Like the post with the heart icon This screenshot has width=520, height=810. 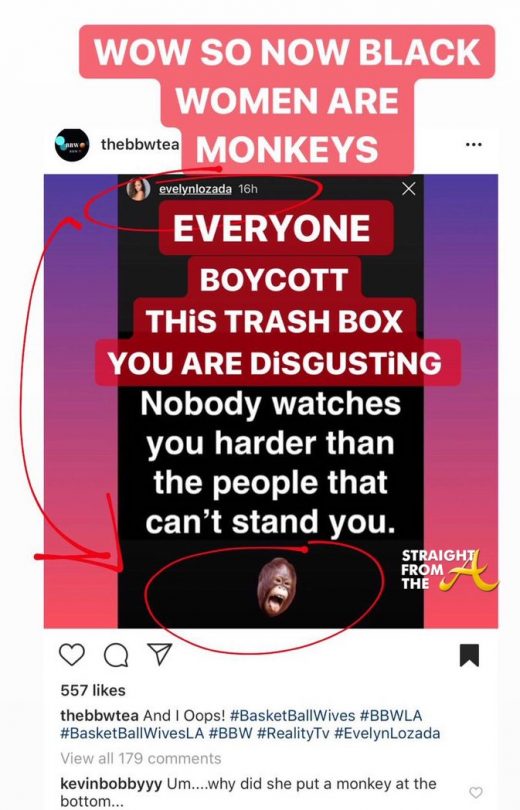click(72, 654)
